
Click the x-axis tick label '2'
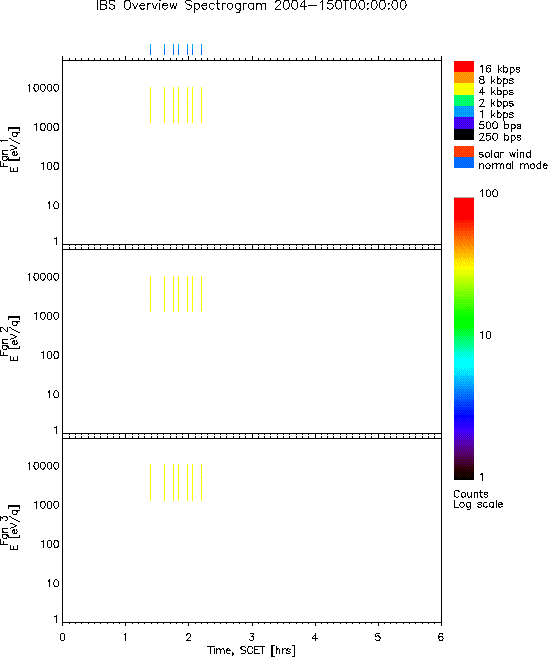pos(189,637)
